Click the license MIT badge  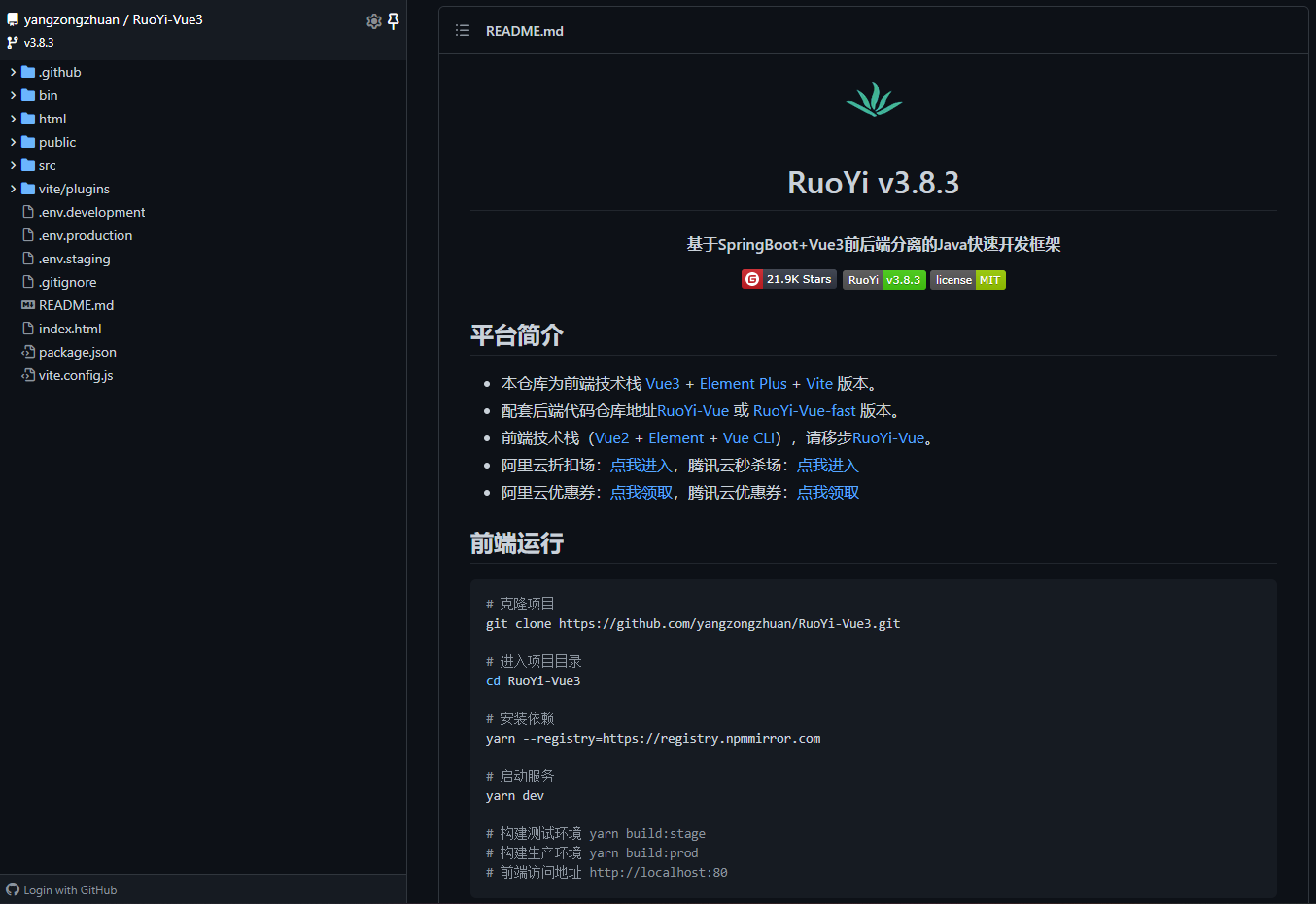coord(968,280)
